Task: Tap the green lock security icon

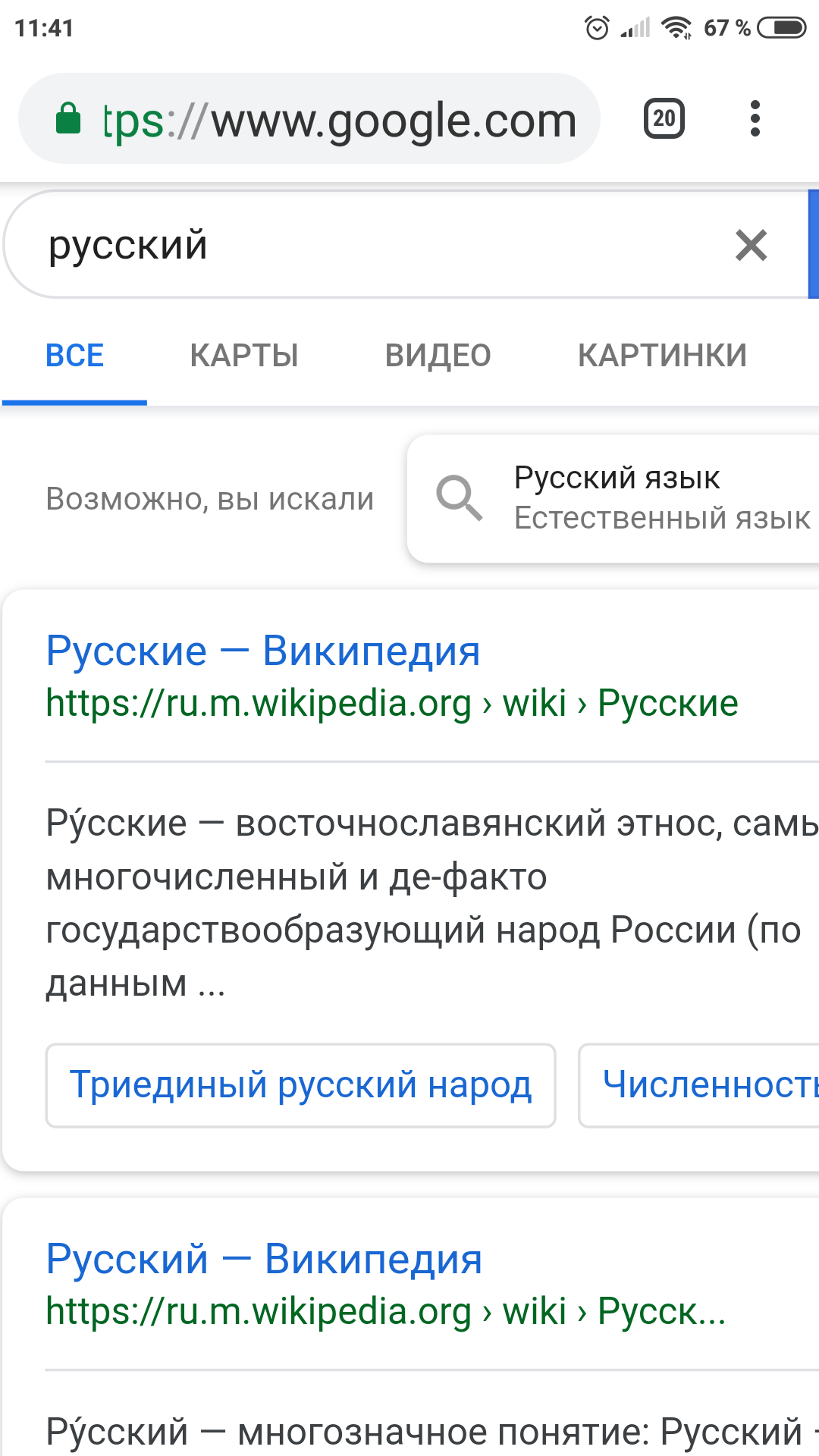Action: 68,119
